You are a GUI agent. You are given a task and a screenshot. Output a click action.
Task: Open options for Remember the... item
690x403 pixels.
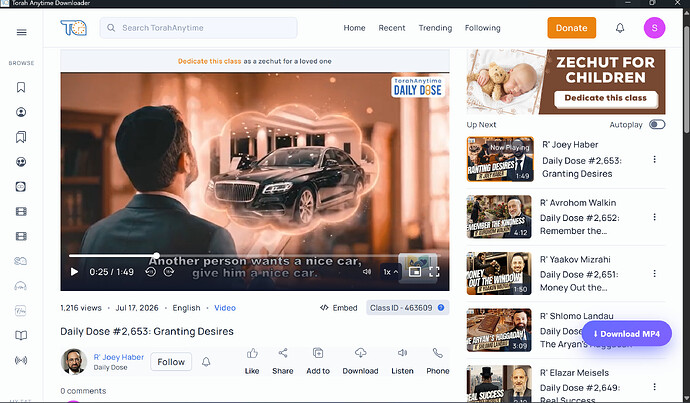tap(654, 217)
